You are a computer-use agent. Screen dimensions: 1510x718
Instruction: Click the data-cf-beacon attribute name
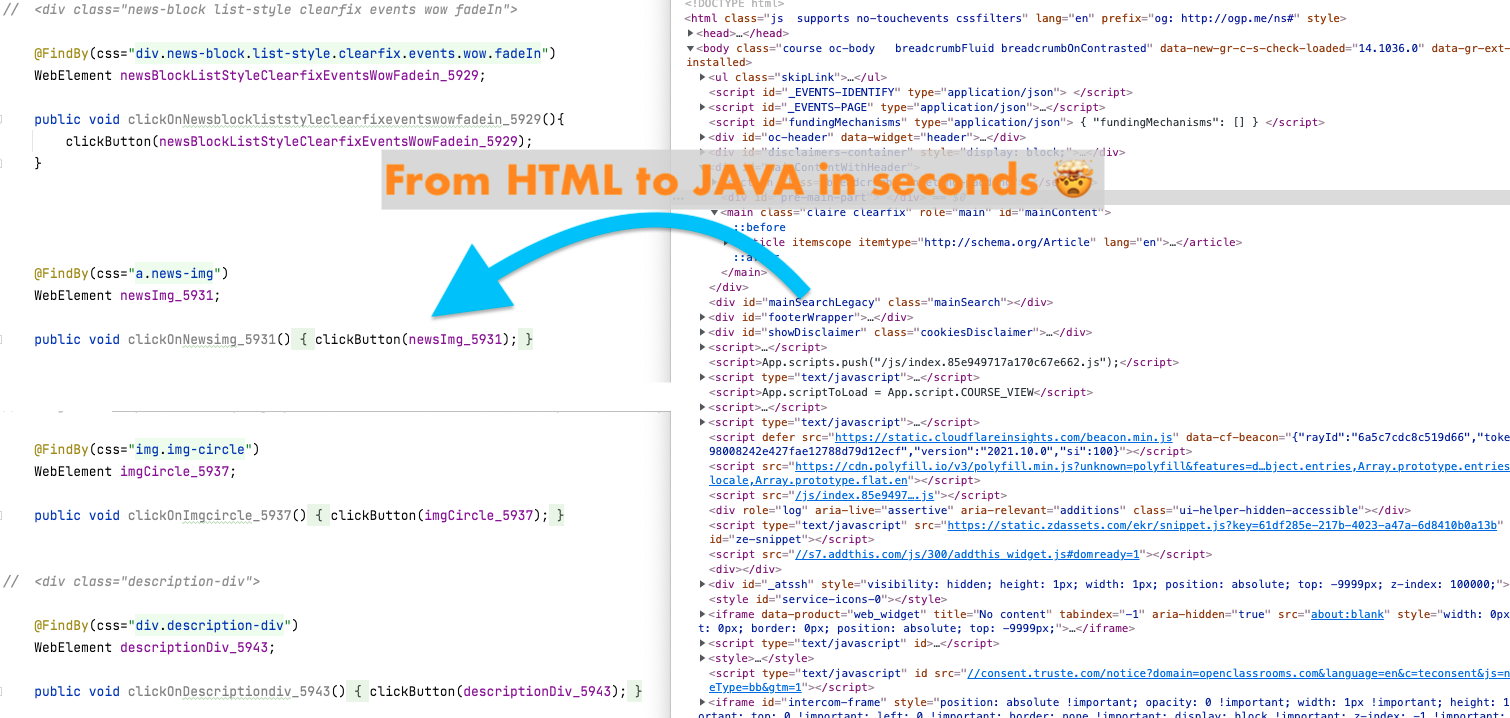[1229, 437]
